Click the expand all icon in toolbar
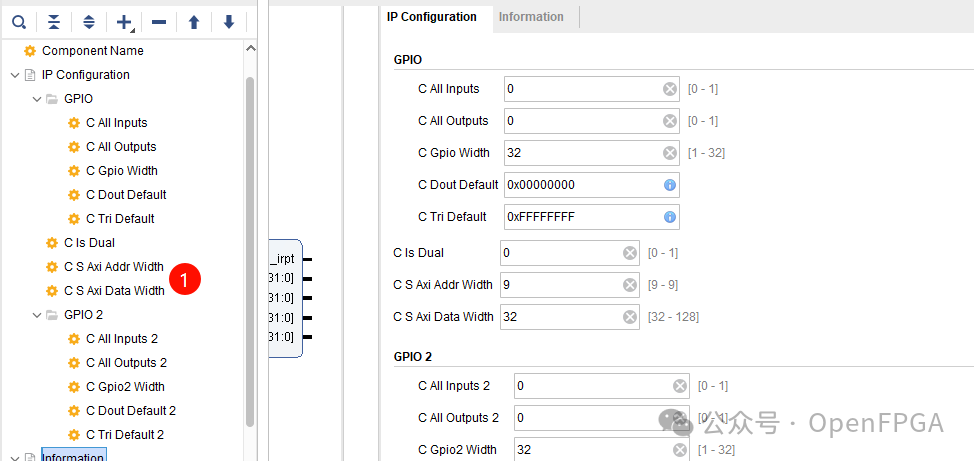Viewport: 974px width, 461px height. pos(89,23)
